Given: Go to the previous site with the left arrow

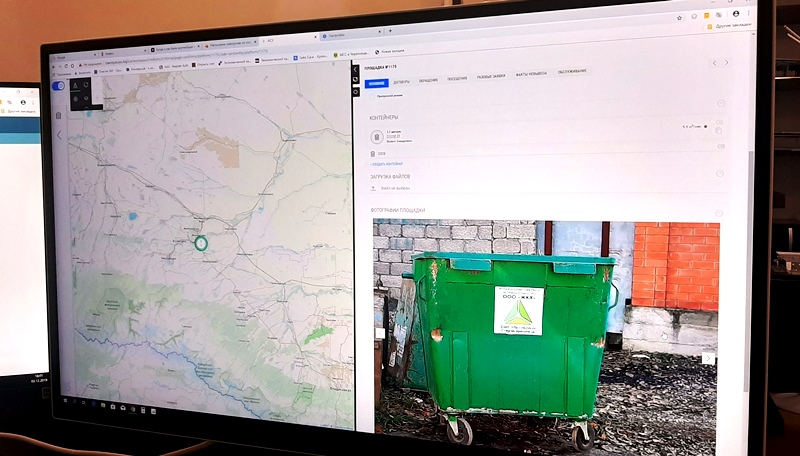Looking at the screenshot, I should pos(713,63).
